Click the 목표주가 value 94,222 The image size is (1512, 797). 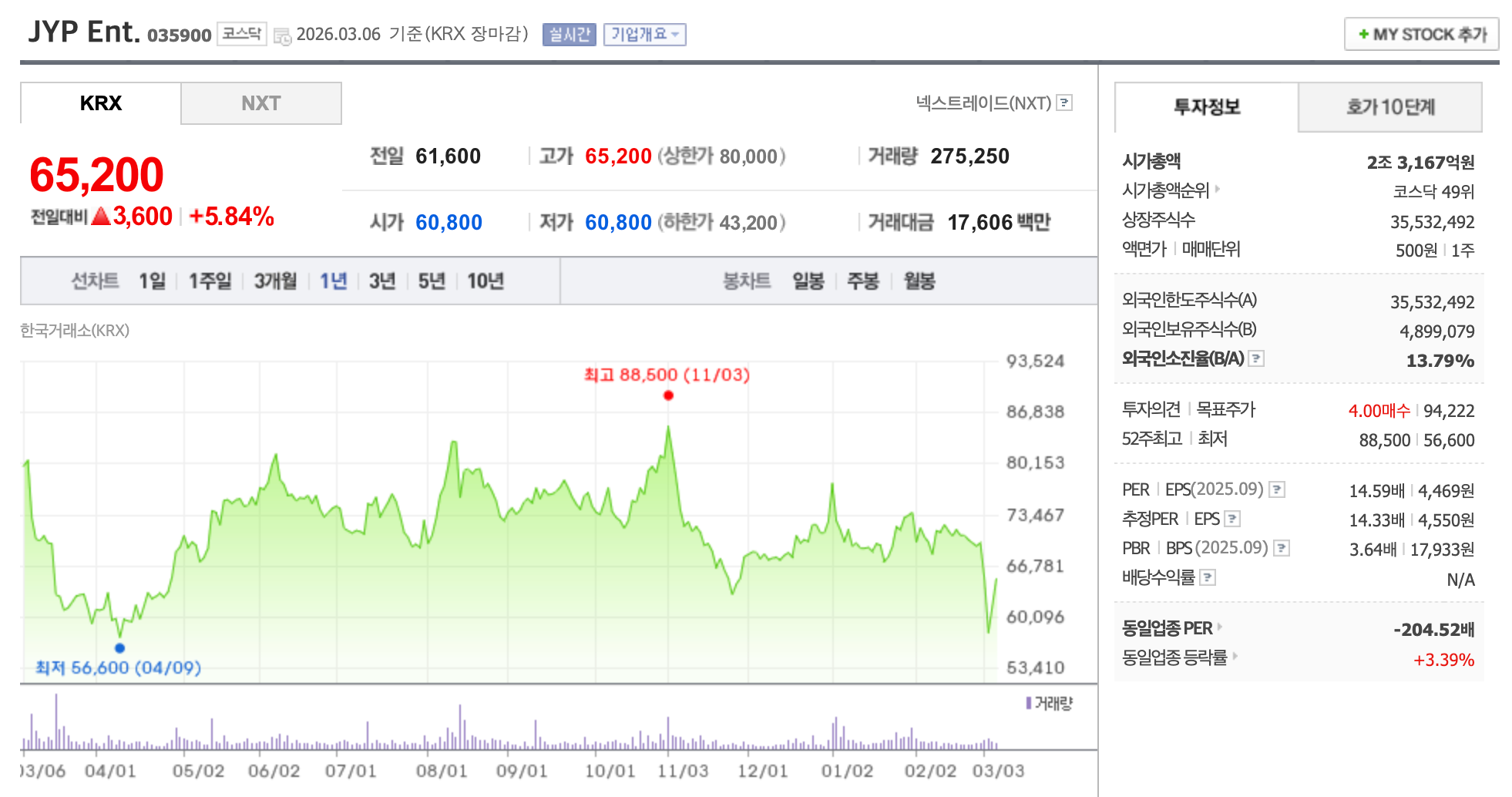pyautogui.click(x=1449, y=411)
